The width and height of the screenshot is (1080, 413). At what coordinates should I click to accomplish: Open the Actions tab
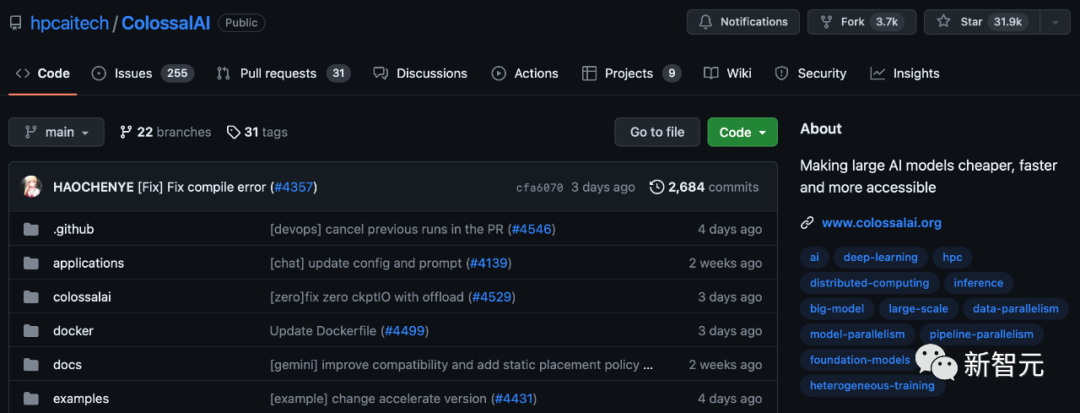(x=525, y=73)
